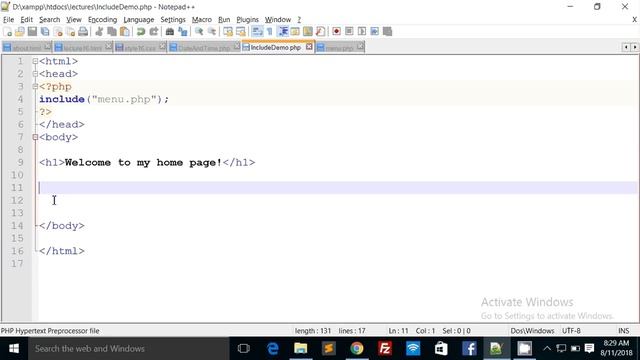The width and height of the screenshot is (640, 360).
Task: Click 'Ln : 11' in status bar
Action: (398, 331)
